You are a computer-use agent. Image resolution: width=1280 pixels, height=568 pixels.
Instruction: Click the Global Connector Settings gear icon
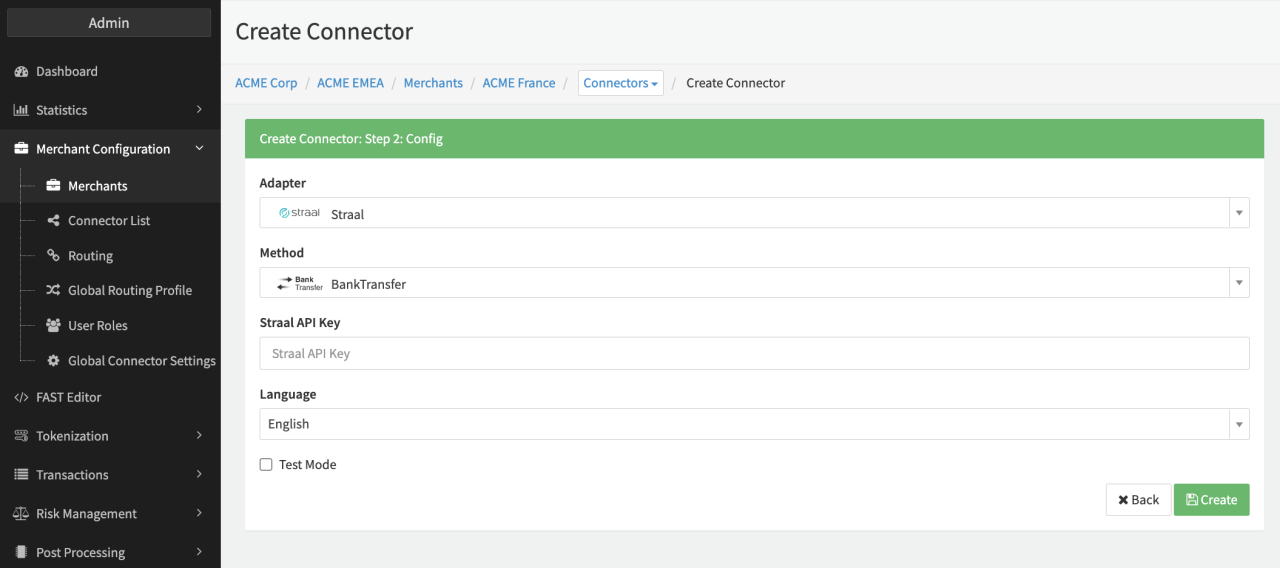(54, 361)
